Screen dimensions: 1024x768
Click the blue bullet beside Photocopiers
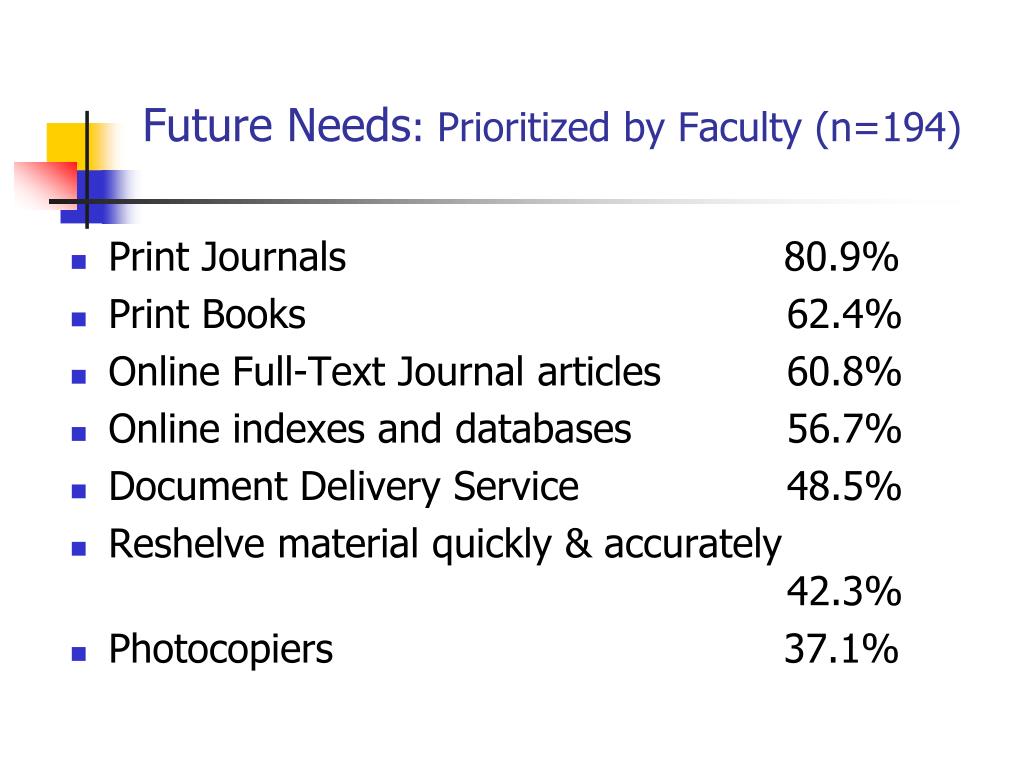pyautogui.click(x=79, y=654)
